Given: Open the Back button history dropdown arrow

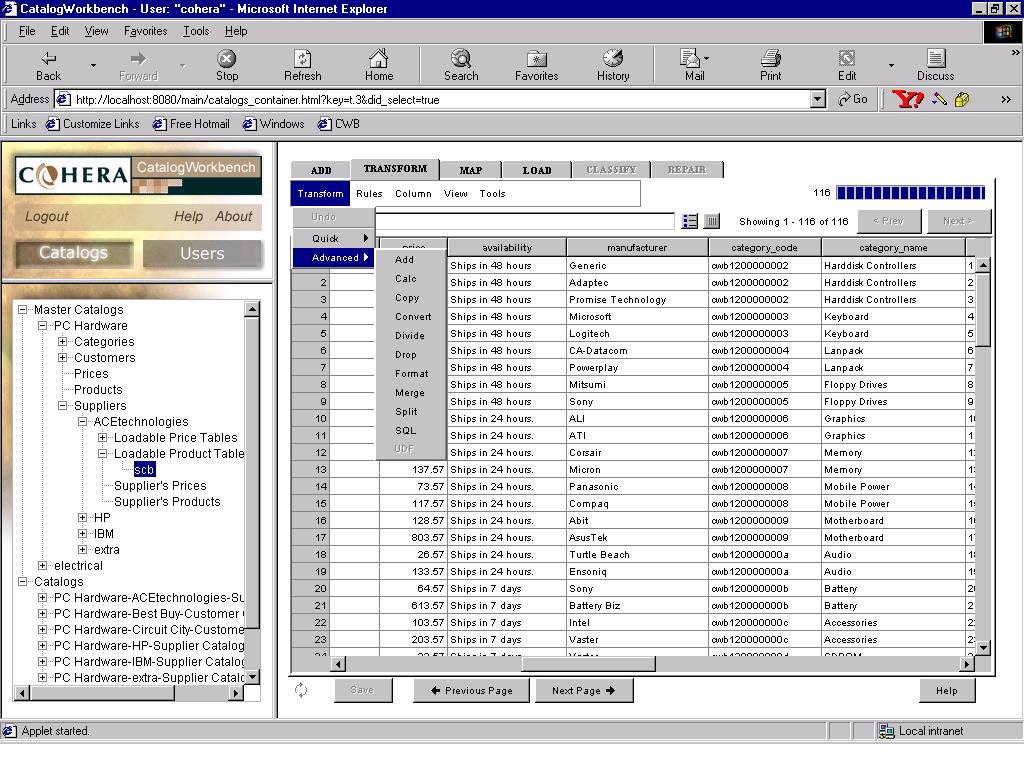Looking at the screenshot, I should [x=93, y=65].
